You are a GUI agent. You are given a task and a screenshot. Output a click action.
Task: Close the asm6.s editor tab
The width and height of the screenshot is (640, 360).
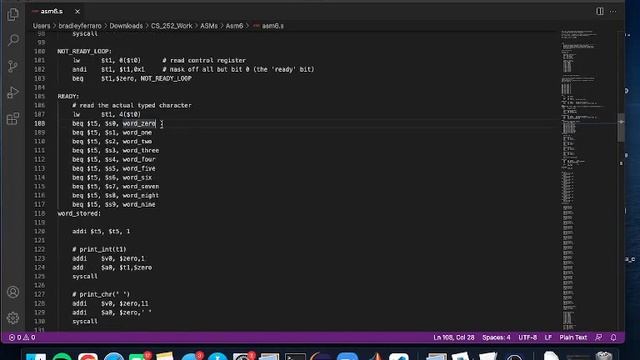pyautogui.click(x=77, y=11)
